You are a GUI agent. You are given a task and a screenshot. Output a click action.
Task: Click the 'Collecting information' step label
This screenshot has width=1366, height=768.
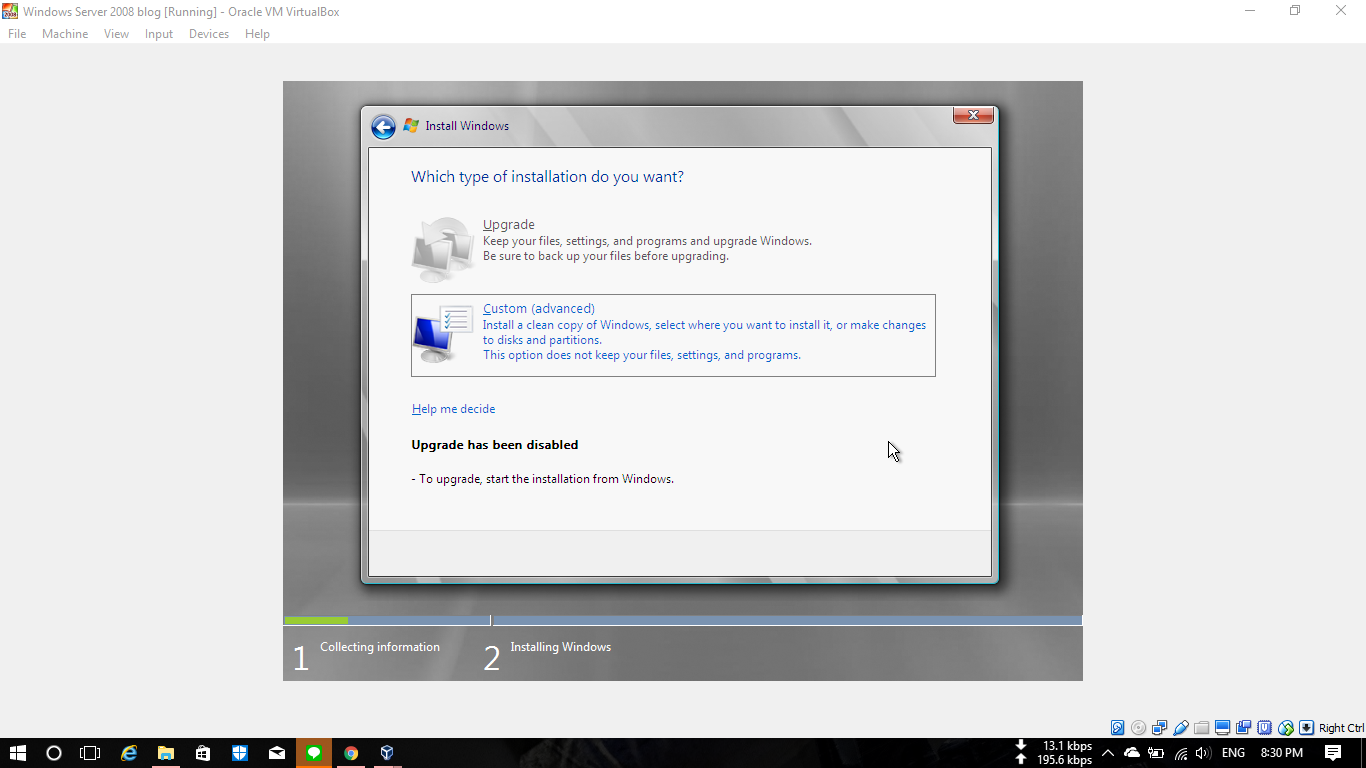click(380, 647)
